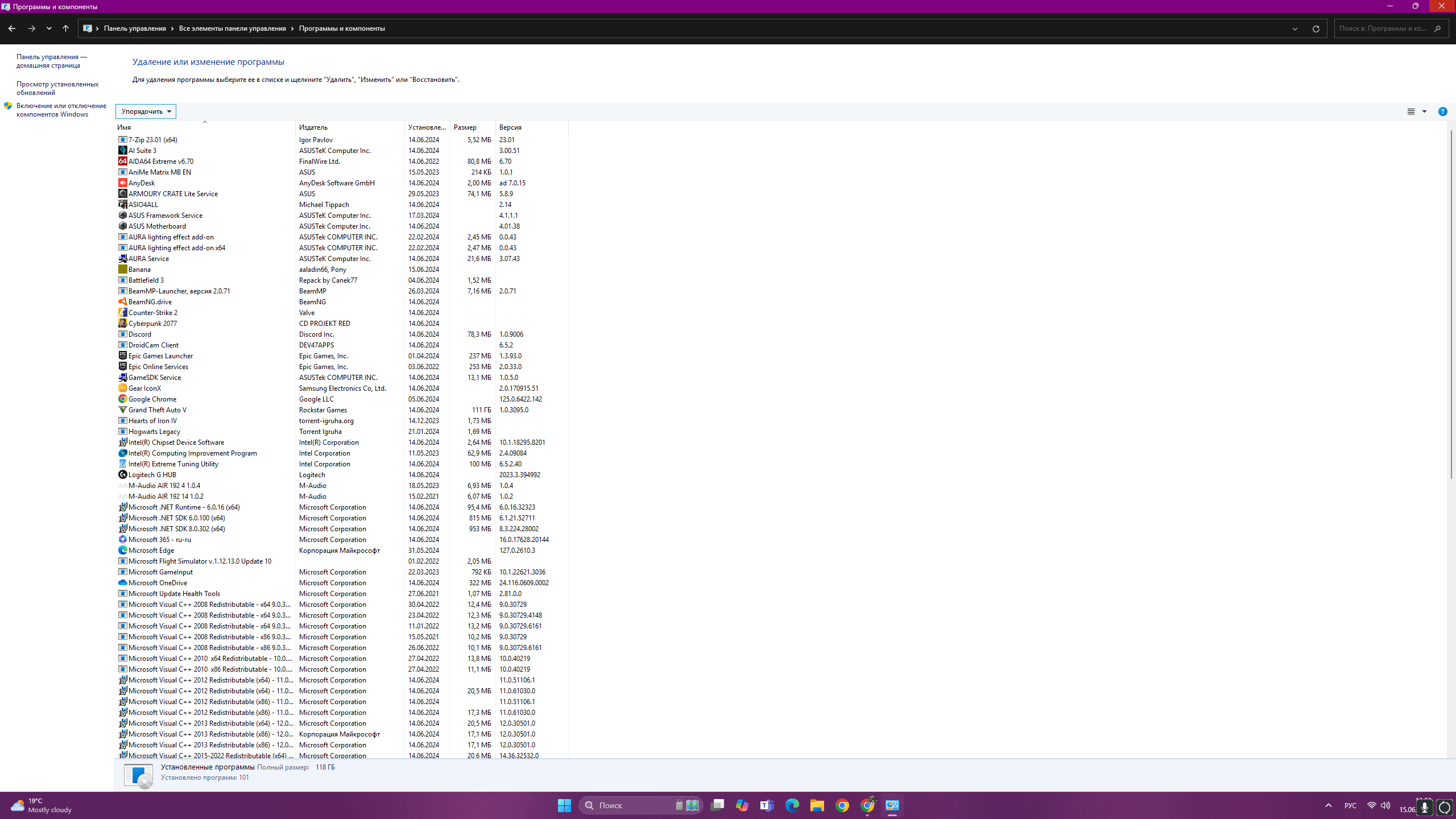Click the Logitech G HUB icon
The image size is (1456, 819).
122,475
